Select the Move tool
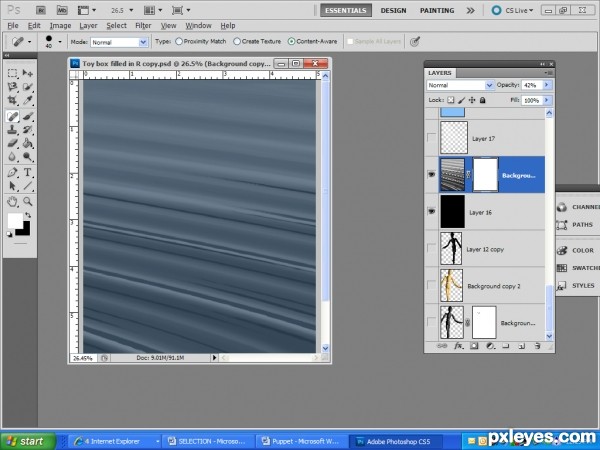This screenshot has width=600, height=450. 28,73
